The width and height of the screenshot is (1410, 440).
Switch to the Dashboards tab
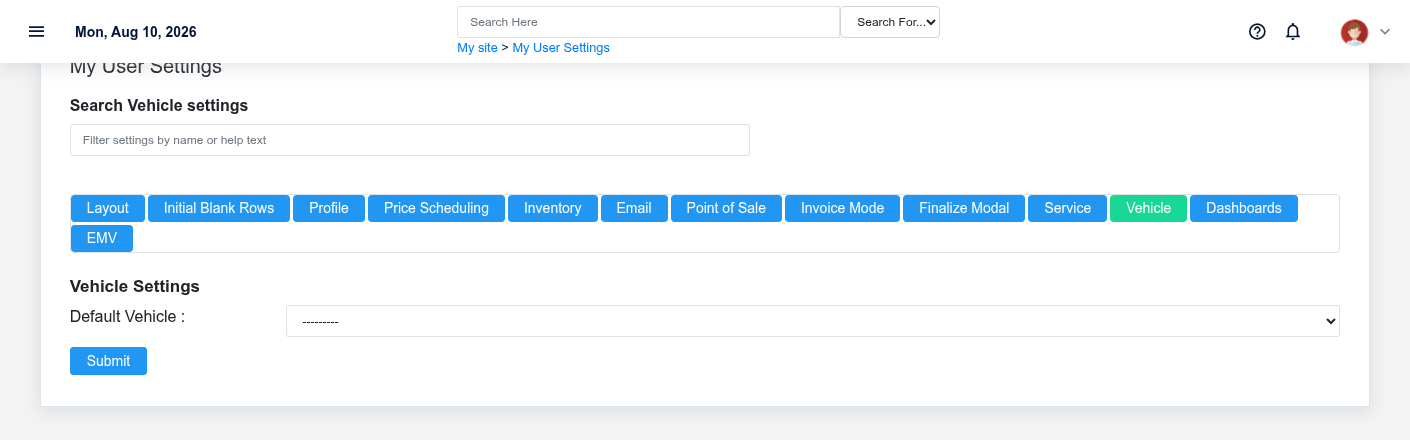(1244, 208)
